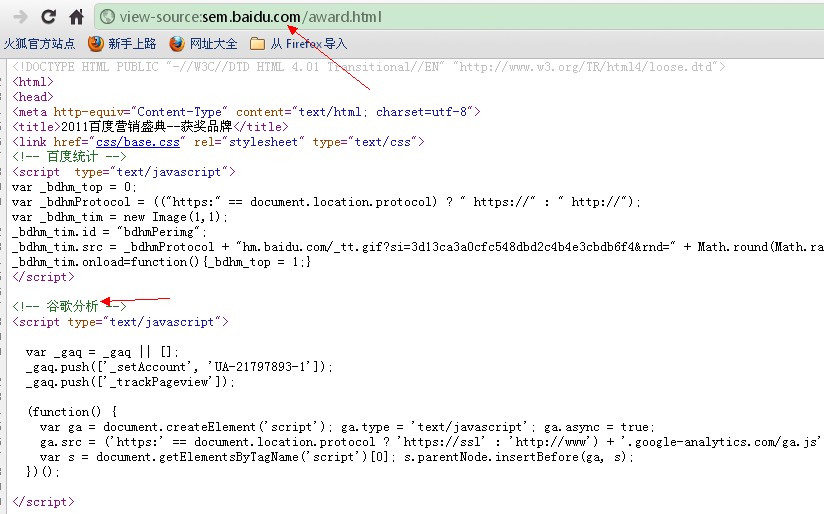Viewport: 824px width, 514px height.
Task: Click the (function() { line
Action: point(72,412)
